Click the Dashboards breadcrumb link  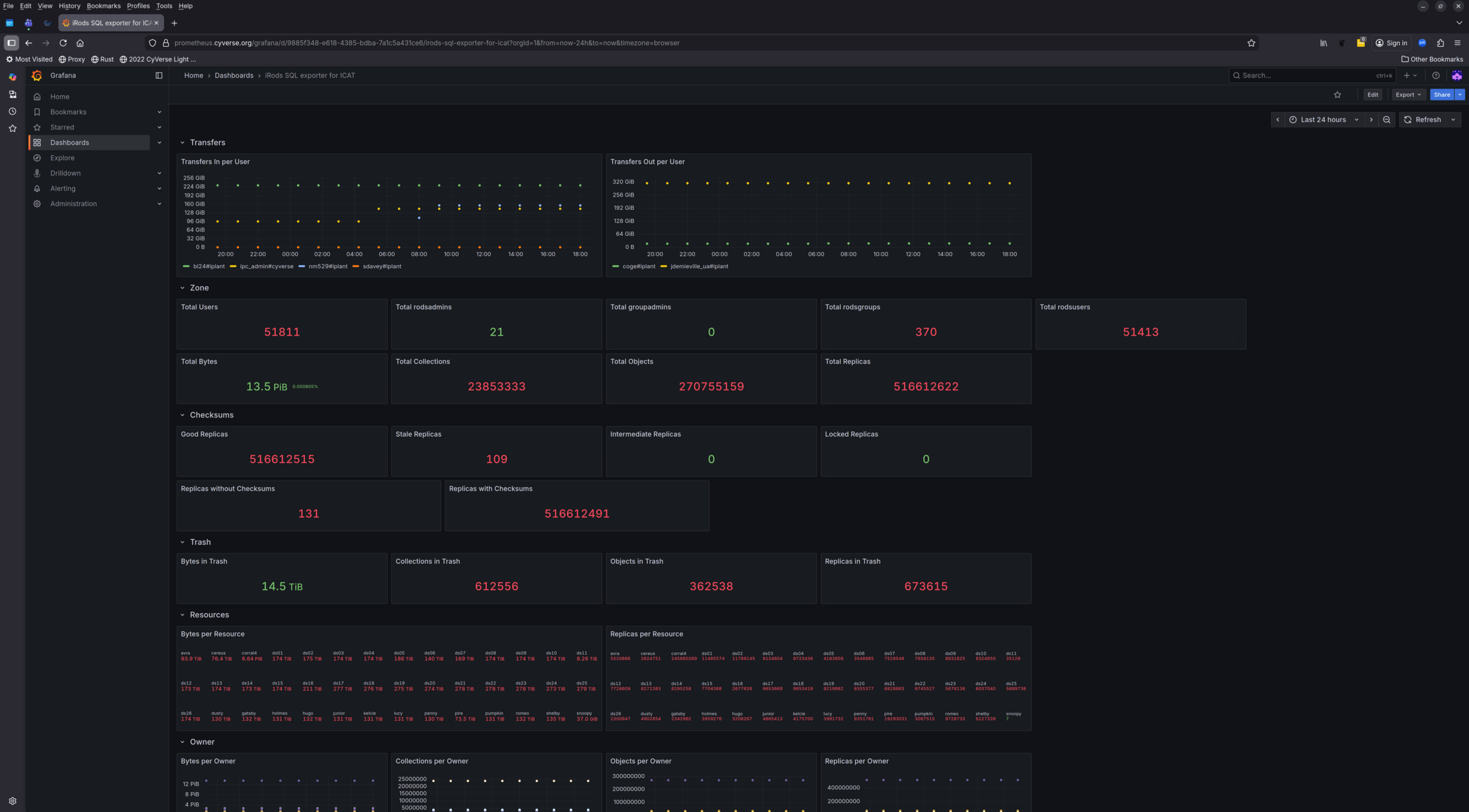coord(233,75)
